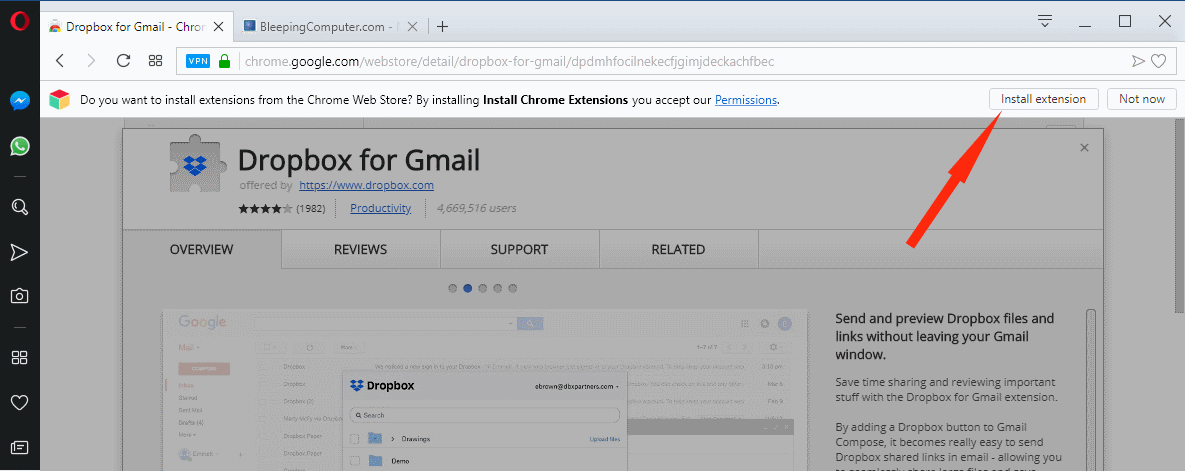Open the https://www.dropbox.com link
Screen dimensions: 1185x471
coord(367,184)
